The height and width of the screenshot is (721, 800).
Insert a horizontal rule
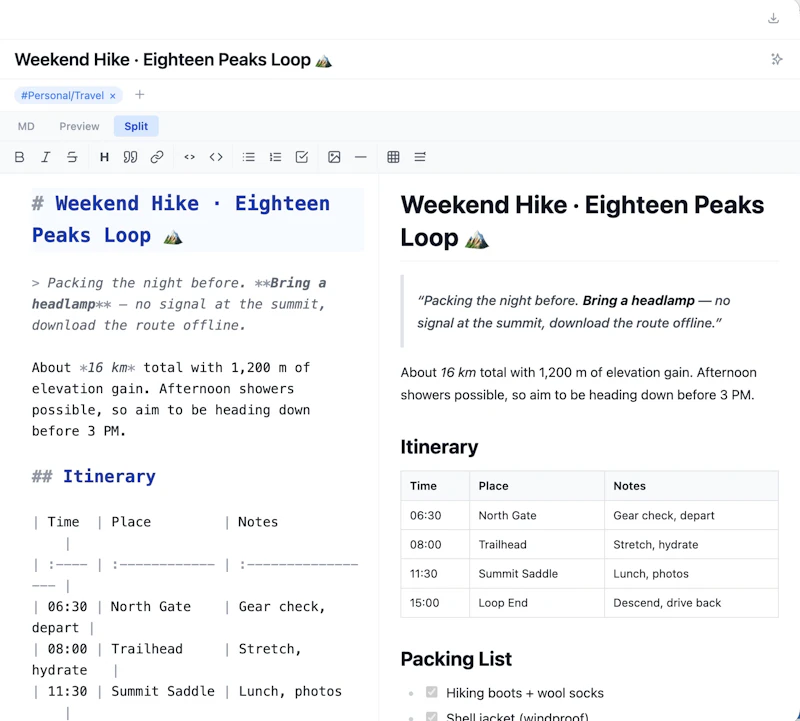click(361, 157)
